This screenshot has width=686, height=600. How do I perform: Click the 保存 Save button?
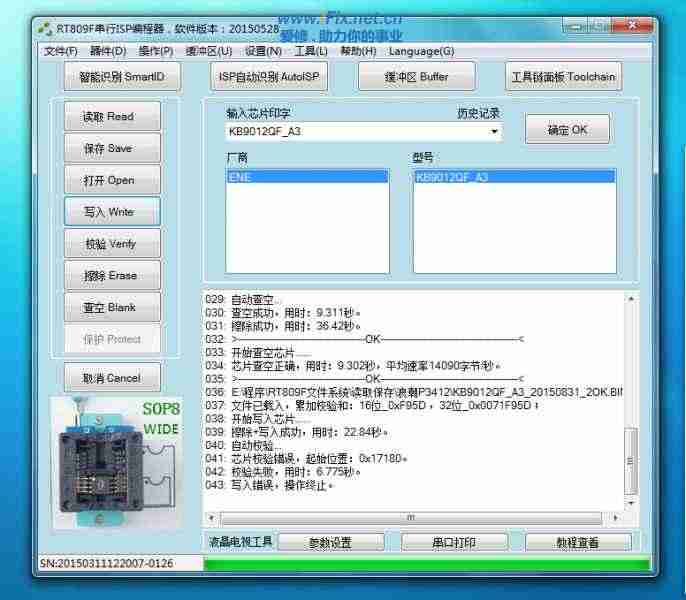(112, 148)
